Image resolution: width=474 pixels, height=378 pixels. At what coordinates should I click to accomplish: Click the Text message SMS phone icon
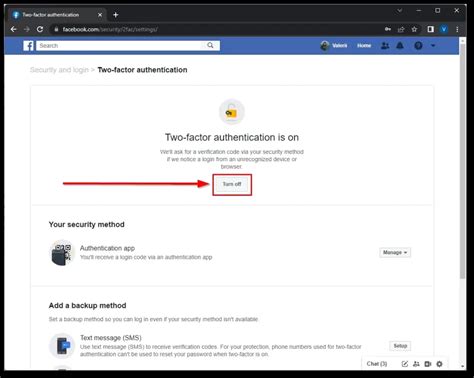point(62,346)
